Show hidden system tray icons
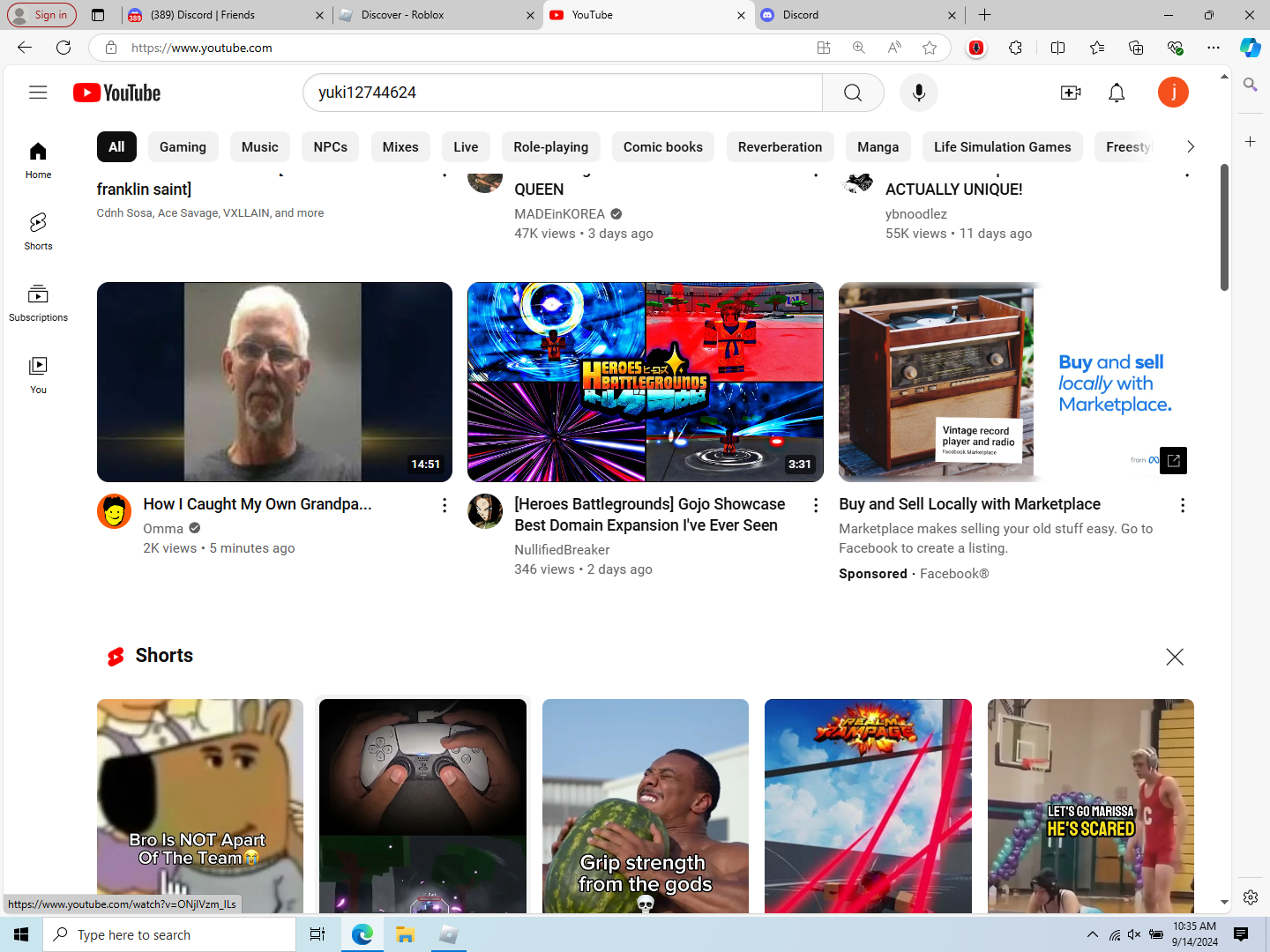Viewport: 1270px width, 952px height. point(1093,934)
